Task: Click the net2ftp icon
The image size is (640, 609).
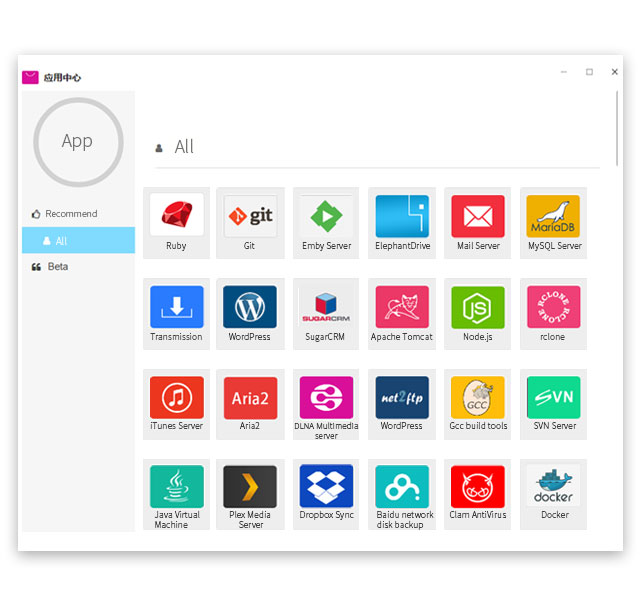Action: [x=402, y=398]
